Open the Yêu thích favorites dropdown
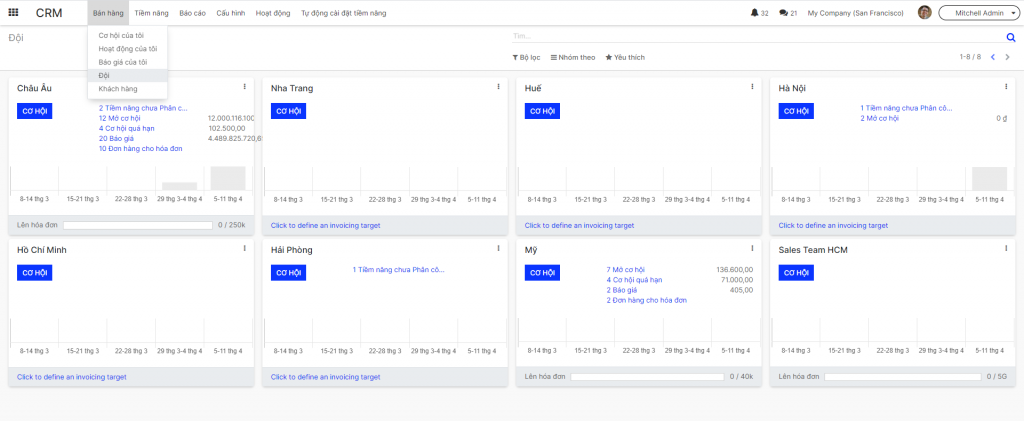The height and width of the screenshot is (421, 1024). (x=625, y=57)
